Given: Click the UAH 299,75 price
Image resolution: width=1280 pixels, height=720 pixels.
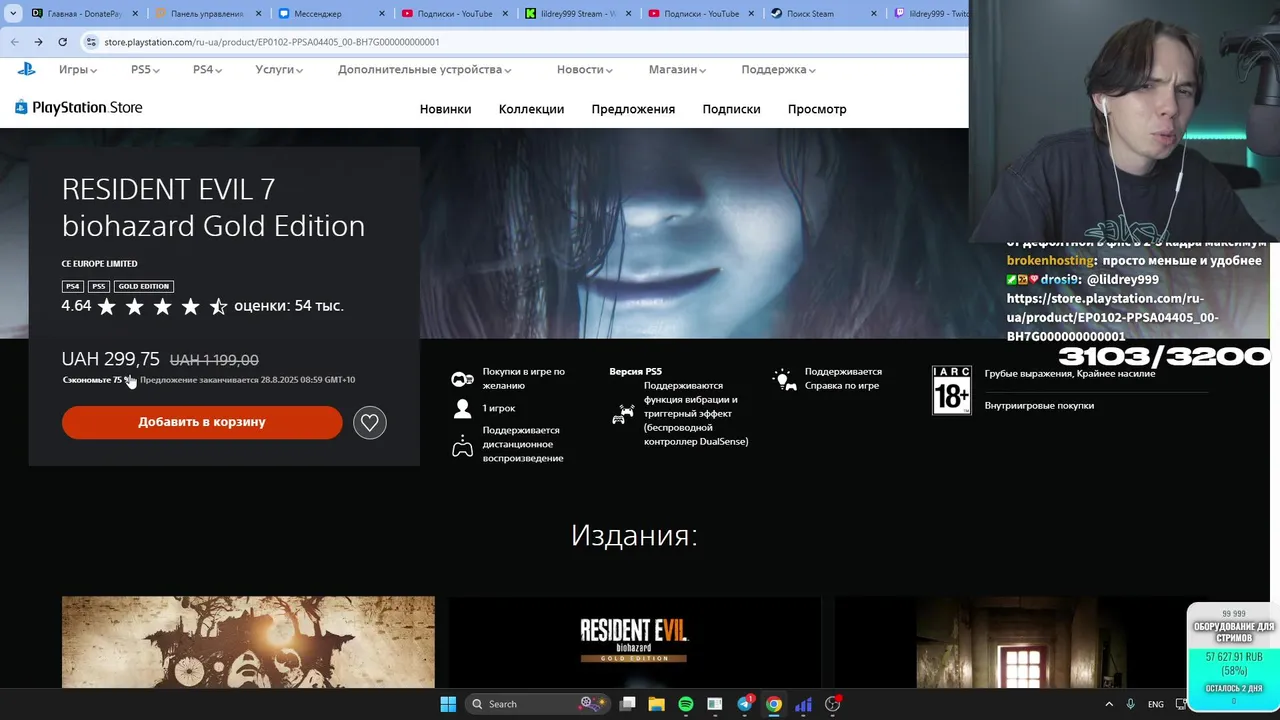Looking at the screenshot, I should [x=110, y=359].
